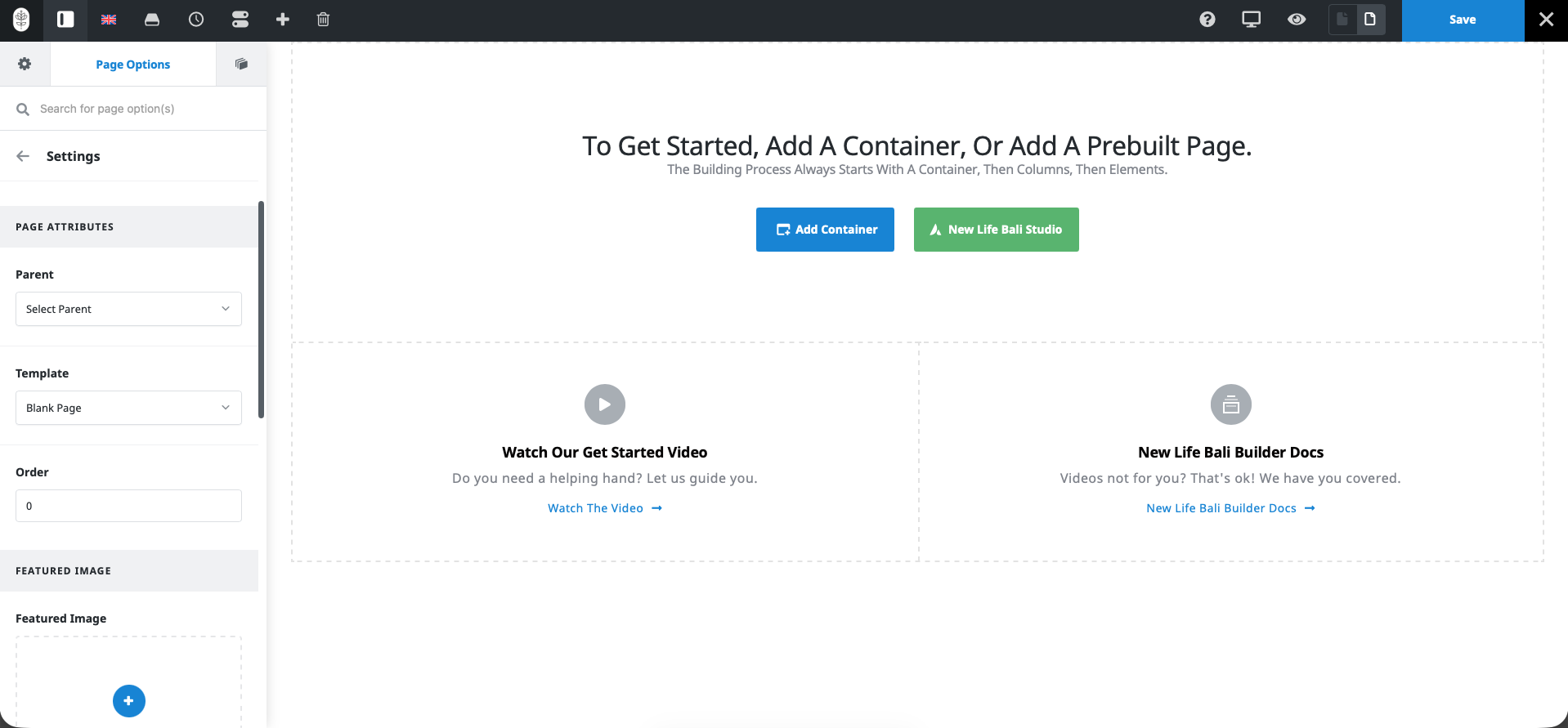The image size is (1568, 728).
Task: Click the eye preview icon
Action: (1297, 20)
